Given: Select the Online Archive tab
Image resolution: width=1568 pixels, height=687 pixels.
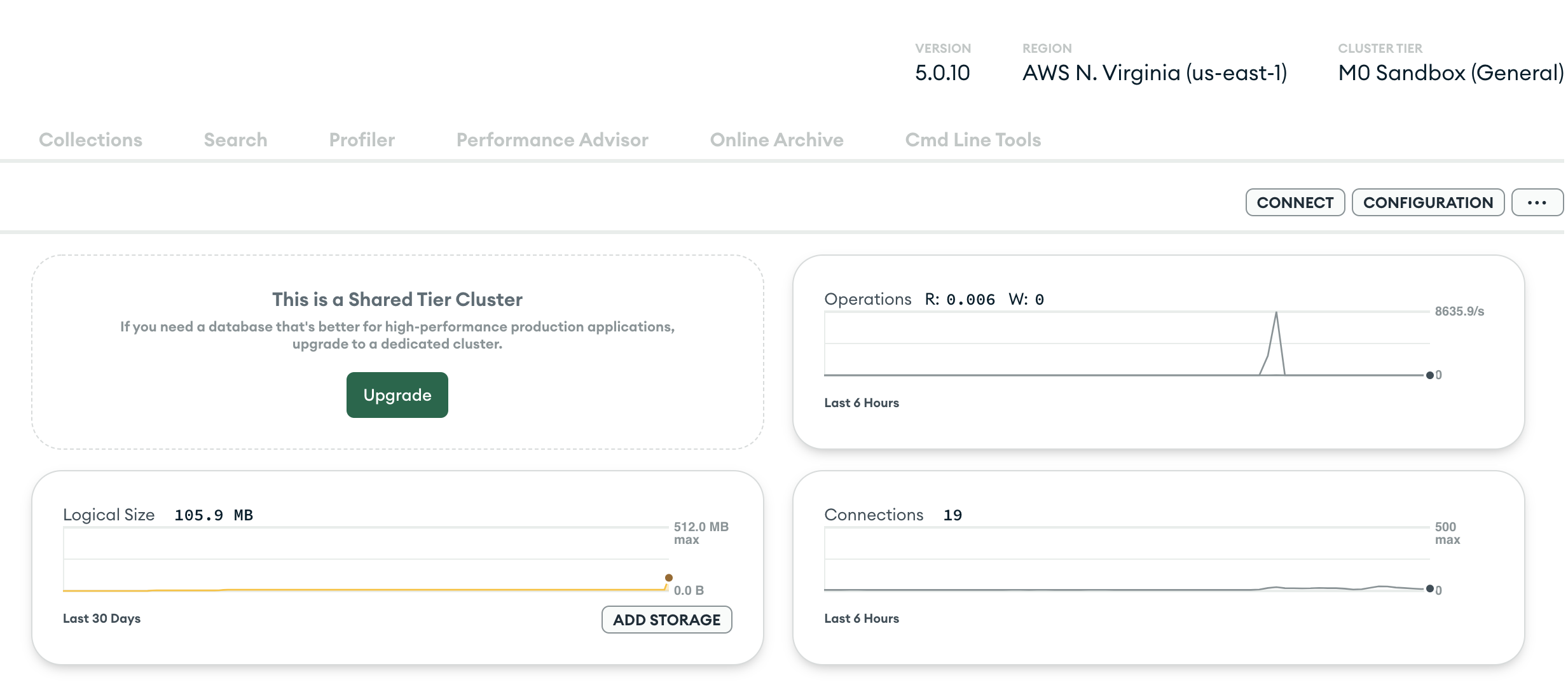Looking at the screenshot, I should point(776,140).
